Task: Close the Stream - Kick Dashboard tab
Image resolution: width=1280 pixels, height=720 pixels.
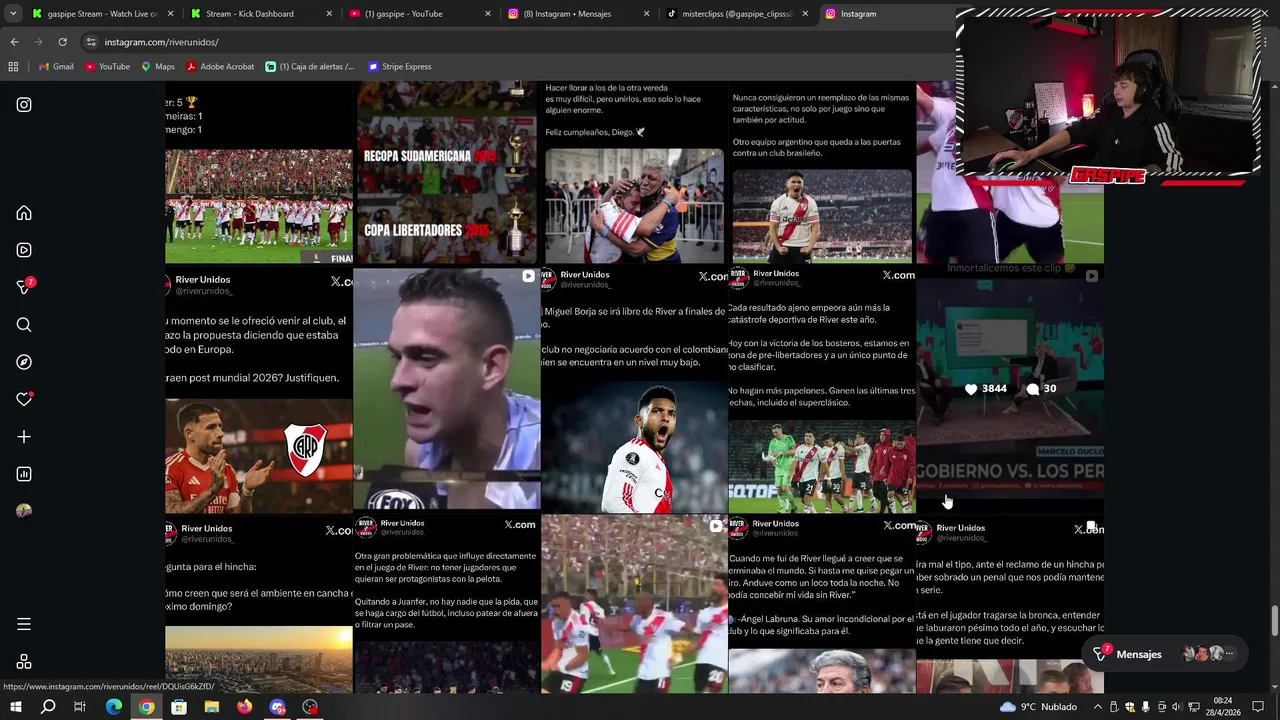Action: point(329,14)
